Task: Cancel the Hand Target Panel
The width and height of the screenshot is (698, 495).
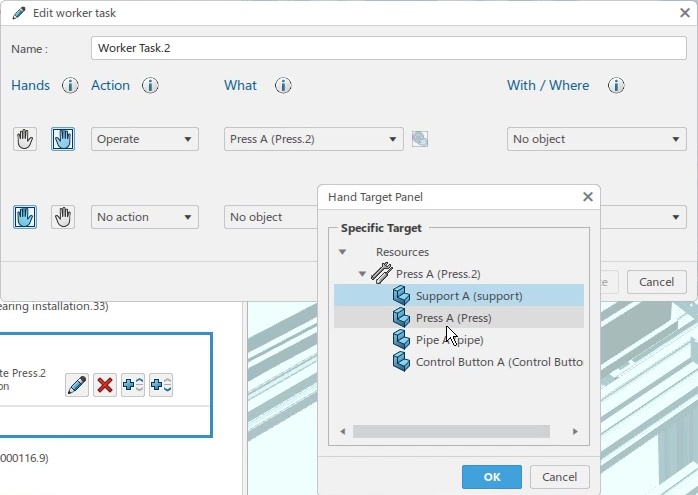Action: [560, 477]
